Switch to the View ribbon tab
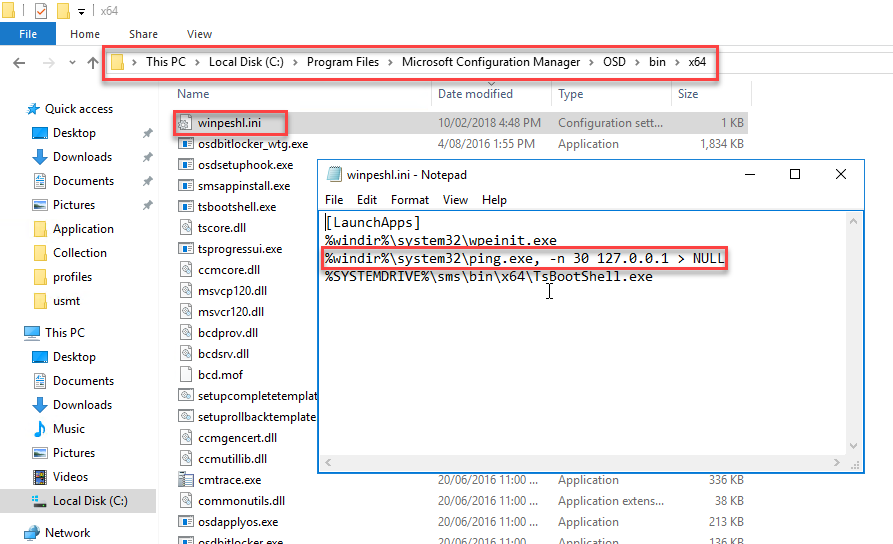Viewport: 893px width, 544px height. (199, 34)
